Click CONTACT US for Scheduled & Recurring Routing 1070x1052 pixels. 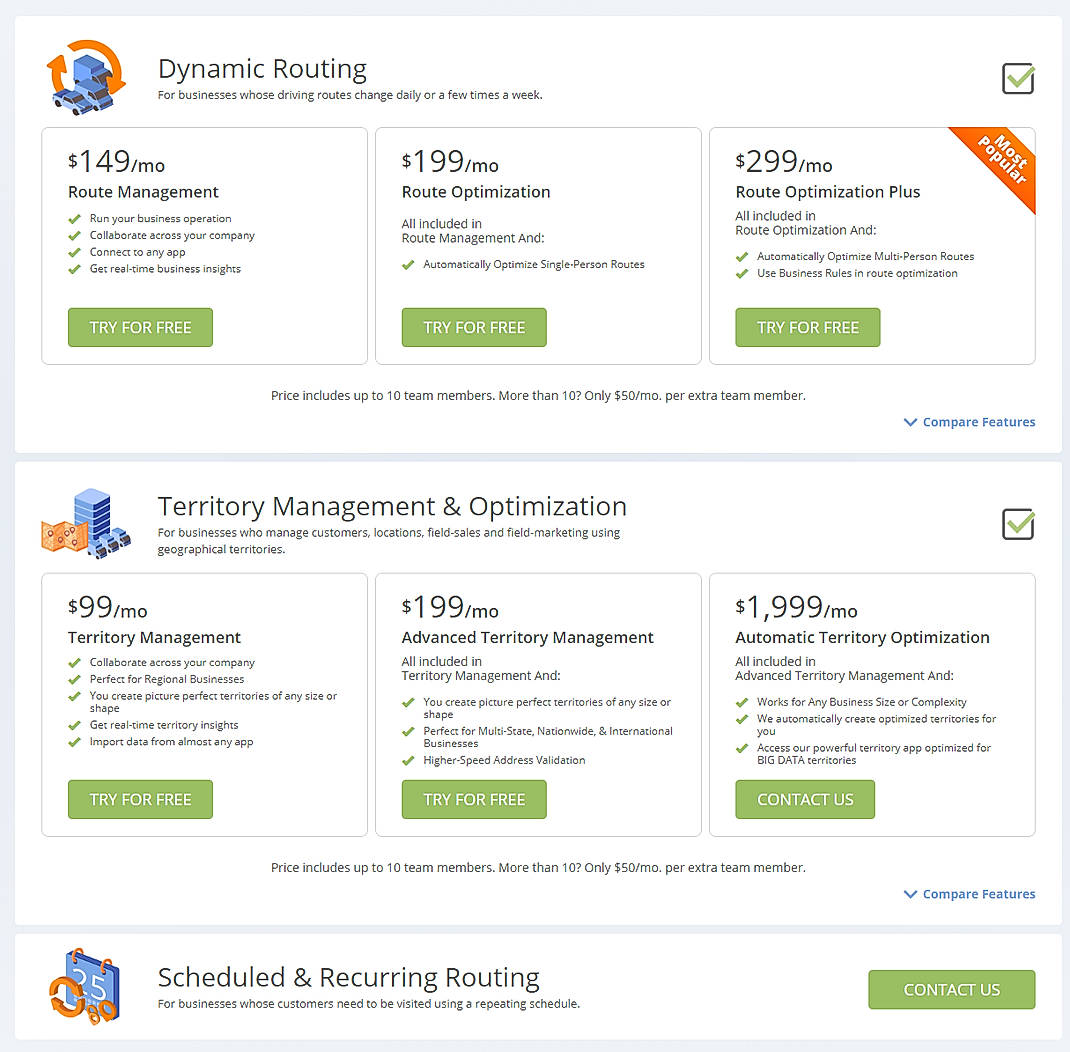pos(951,989)
